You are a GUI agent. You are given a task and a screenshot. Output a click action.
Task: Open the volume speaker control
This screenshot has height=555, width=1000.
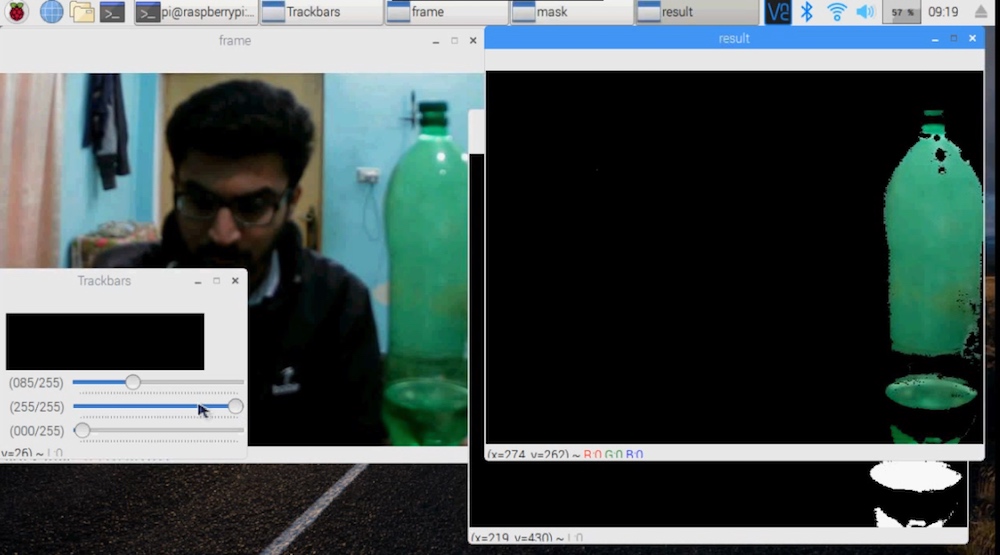click(865, 11)
